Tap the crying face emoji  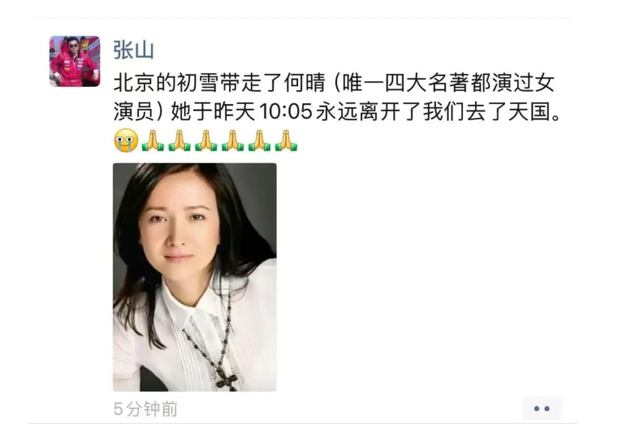coord(126,140)
